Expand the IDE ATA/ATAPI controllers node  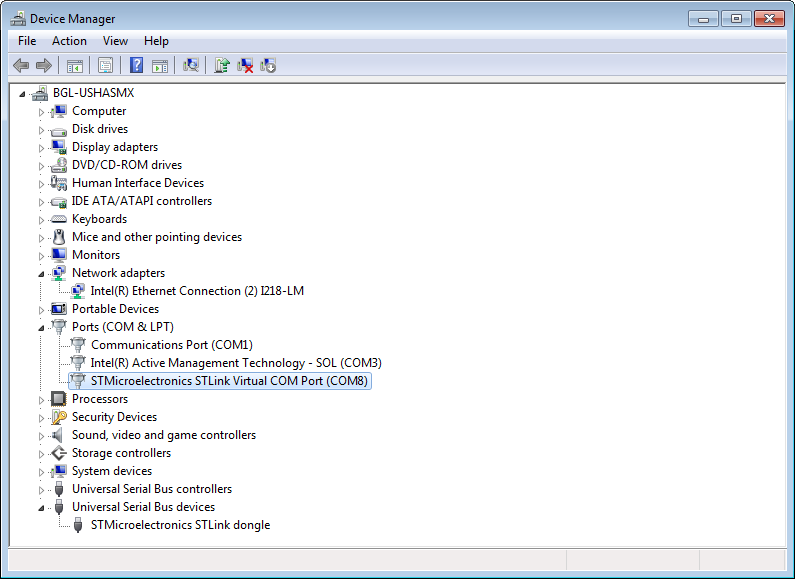point(41,202)
